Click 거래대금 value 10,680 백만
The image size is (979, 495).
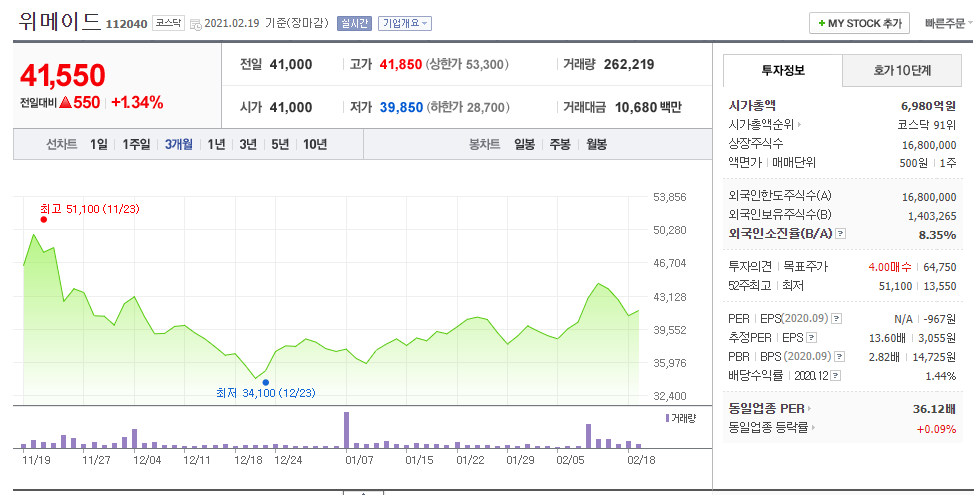(648, 107)
